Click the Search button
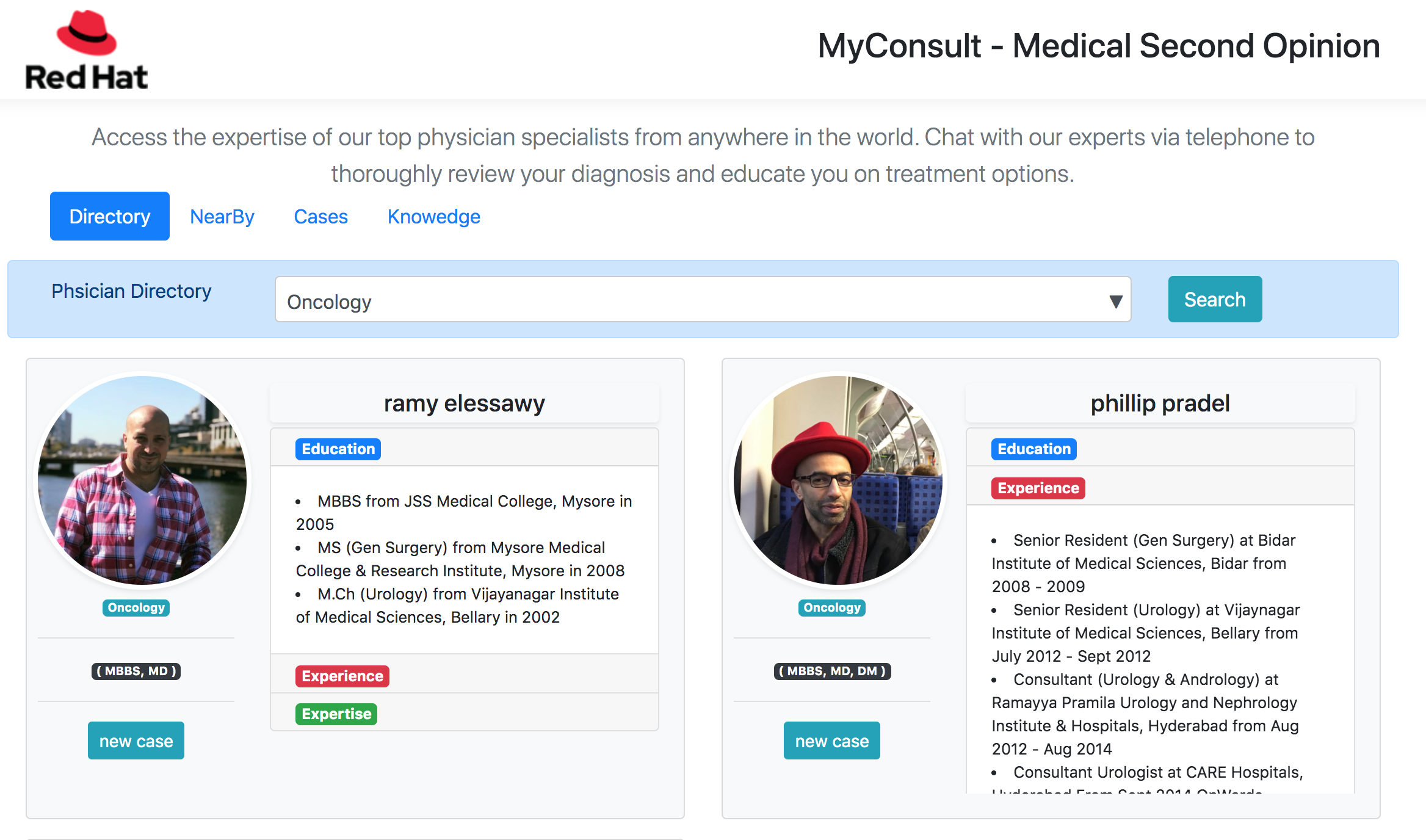 click(1214, 300)
